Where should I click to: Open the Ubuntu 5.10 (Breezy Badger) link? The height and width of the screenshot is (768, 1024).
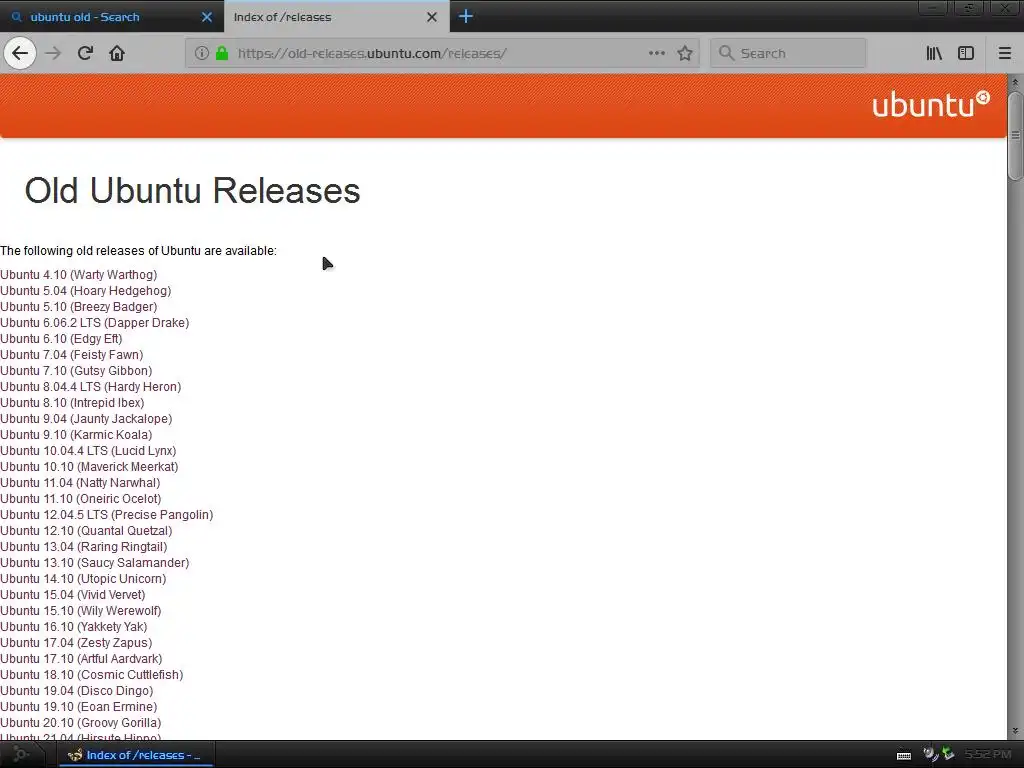[78, 306]
